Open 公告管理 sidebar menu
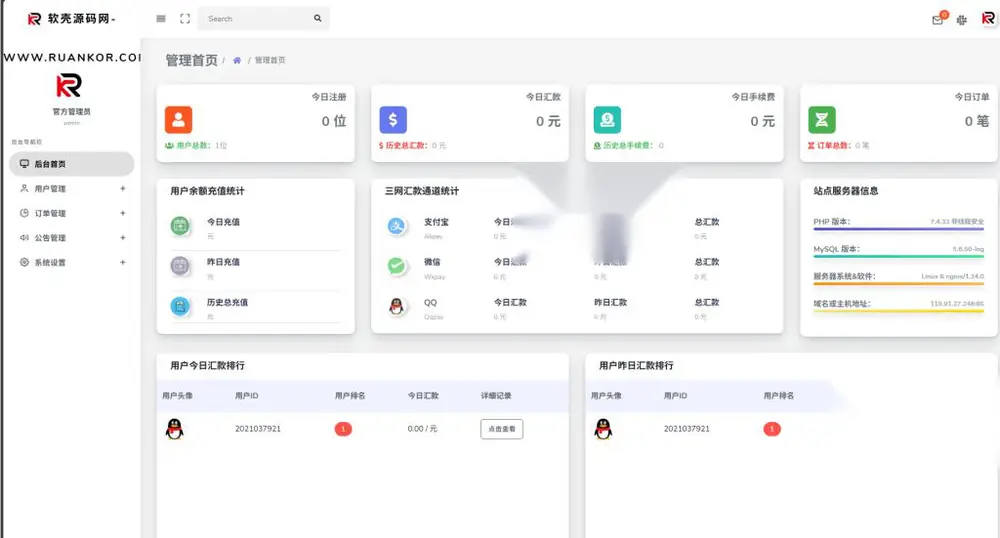Image resolution: width=1000 pixels, height=538 pixels. (x=71, y=238)
